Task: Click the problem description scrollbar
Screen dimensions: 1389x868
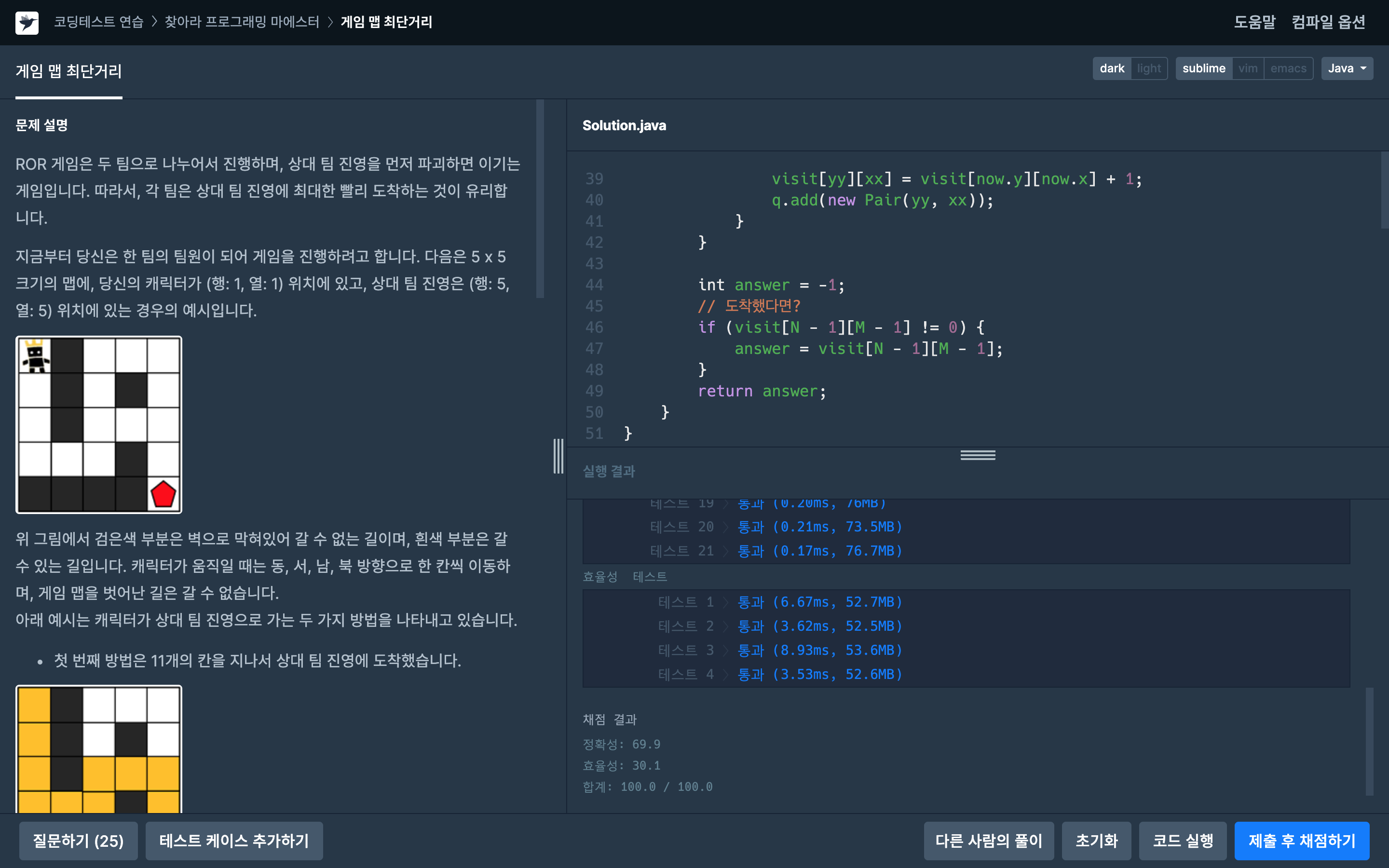Action: click(540, 199)
